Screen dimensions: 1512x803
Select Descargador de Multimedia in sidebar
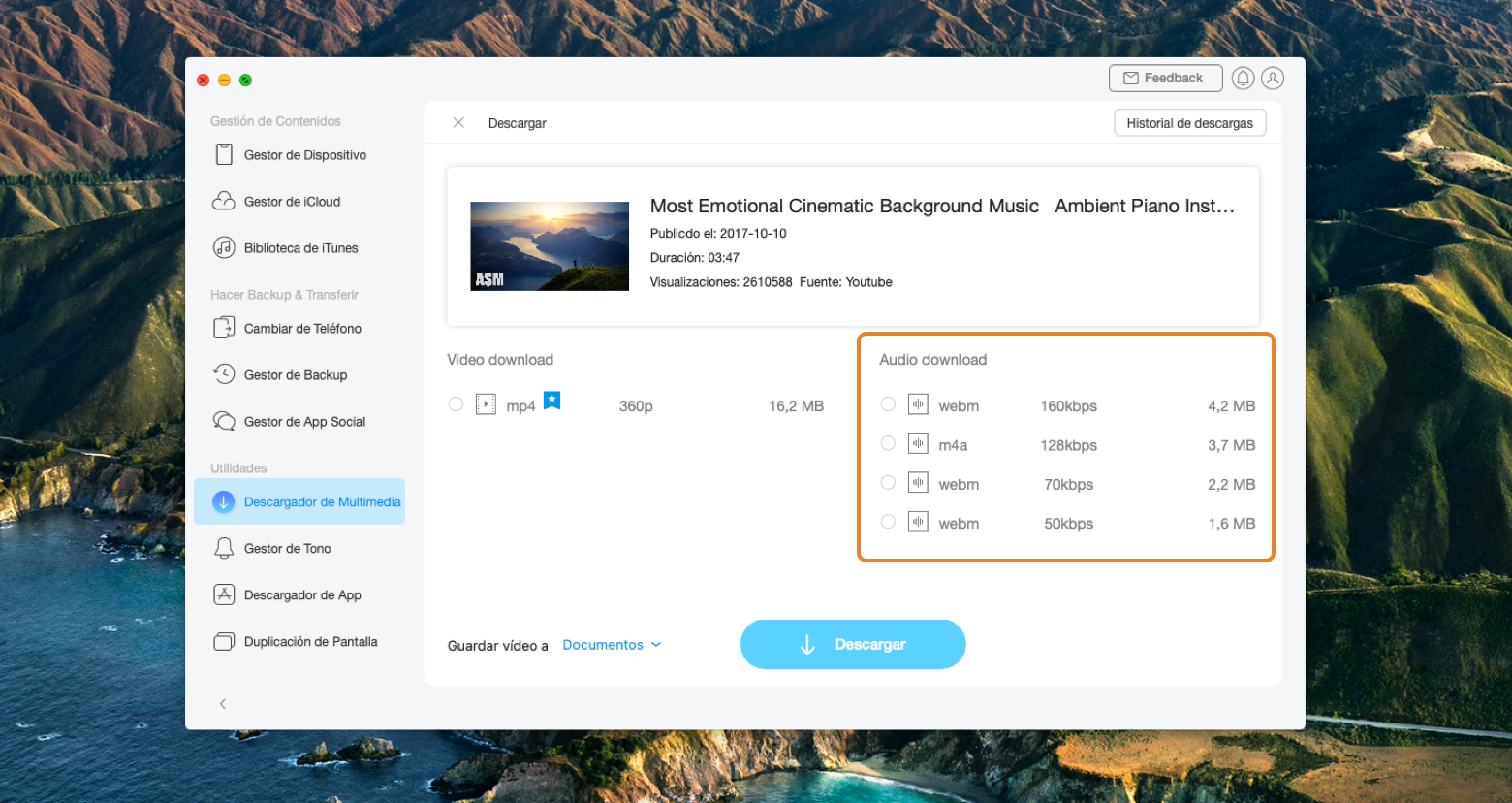299,501
